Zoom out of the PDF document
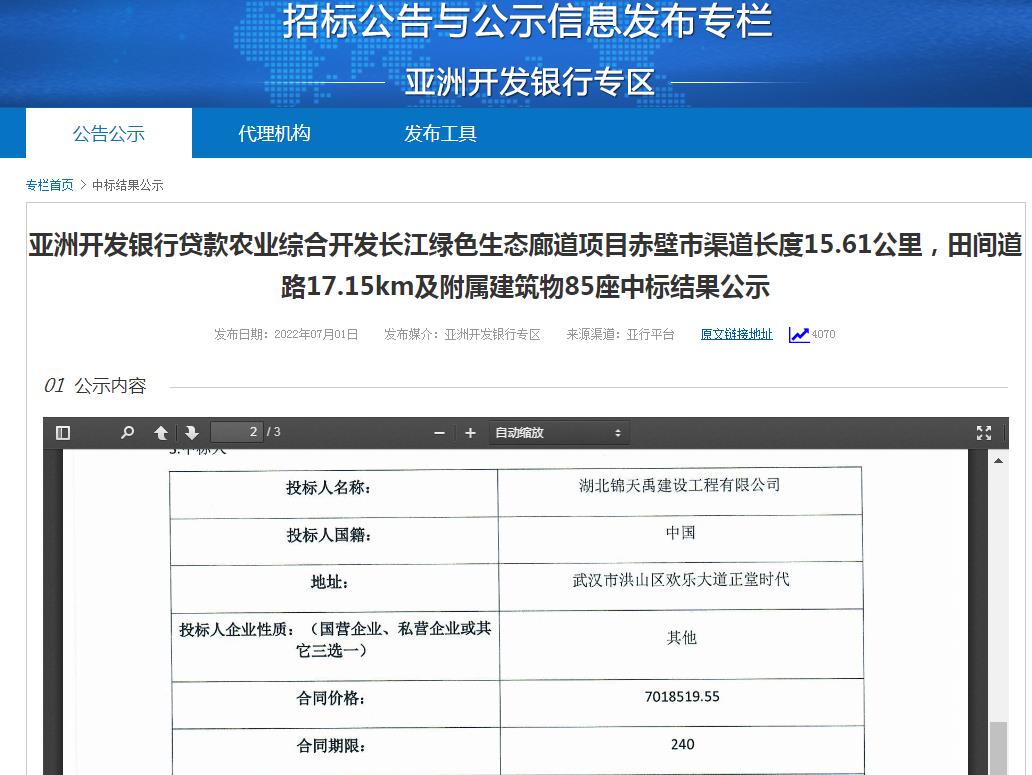 [x=438, y=432]
